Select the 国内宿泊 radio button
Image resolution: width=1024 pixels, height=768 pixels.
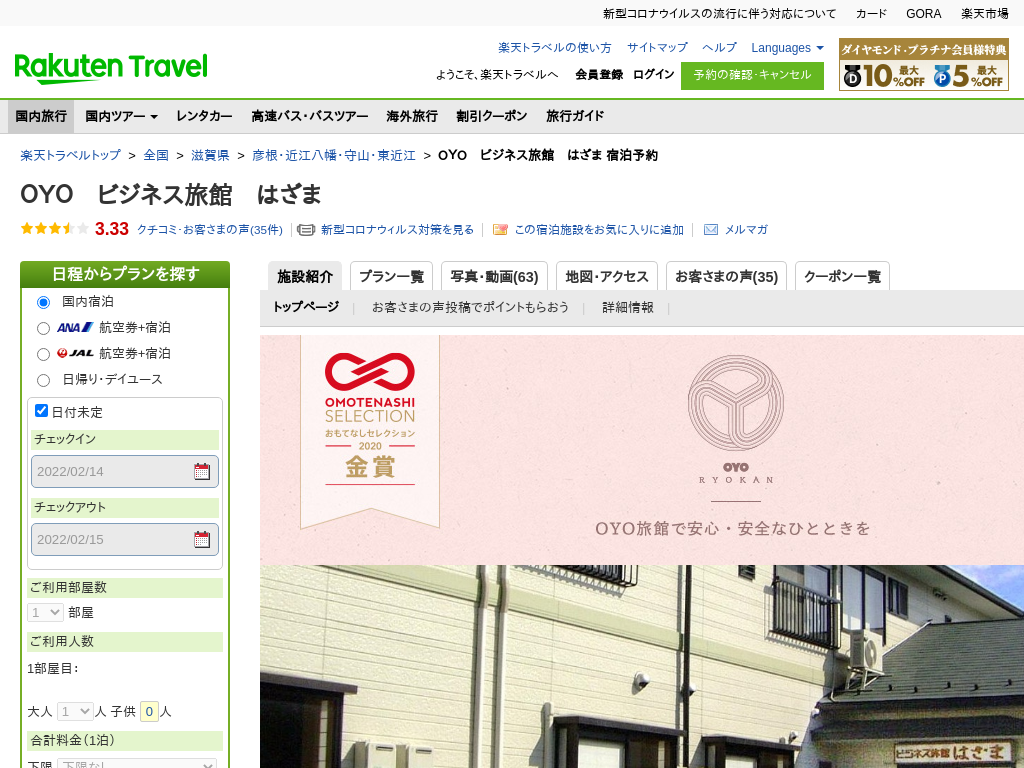[43, 302]
